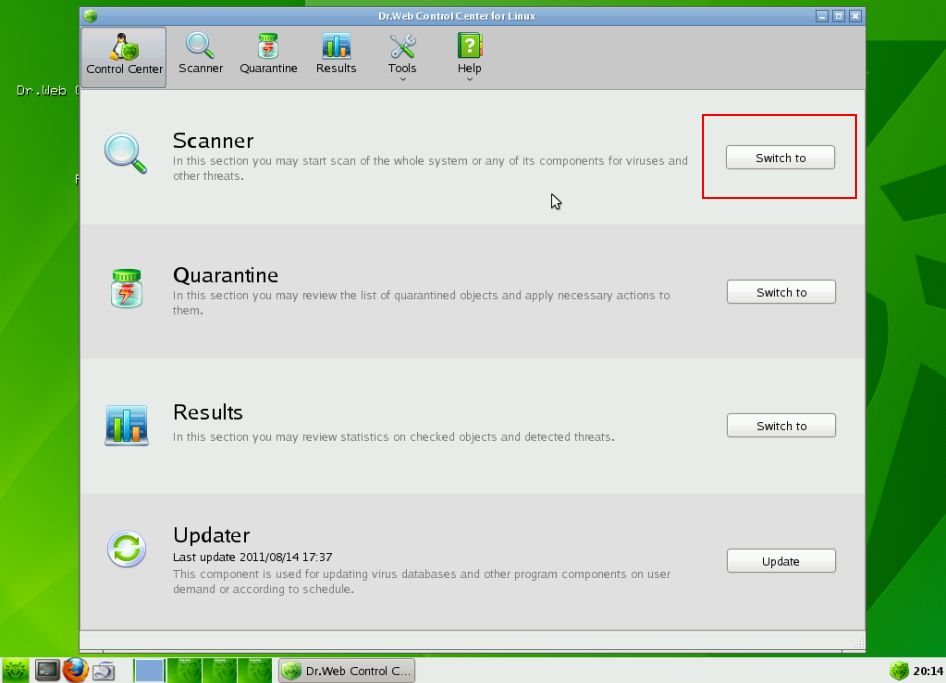This screenshot has height=683, width=946.
Task: Expand the Tools toolbar menu
Action: (402, 57)
